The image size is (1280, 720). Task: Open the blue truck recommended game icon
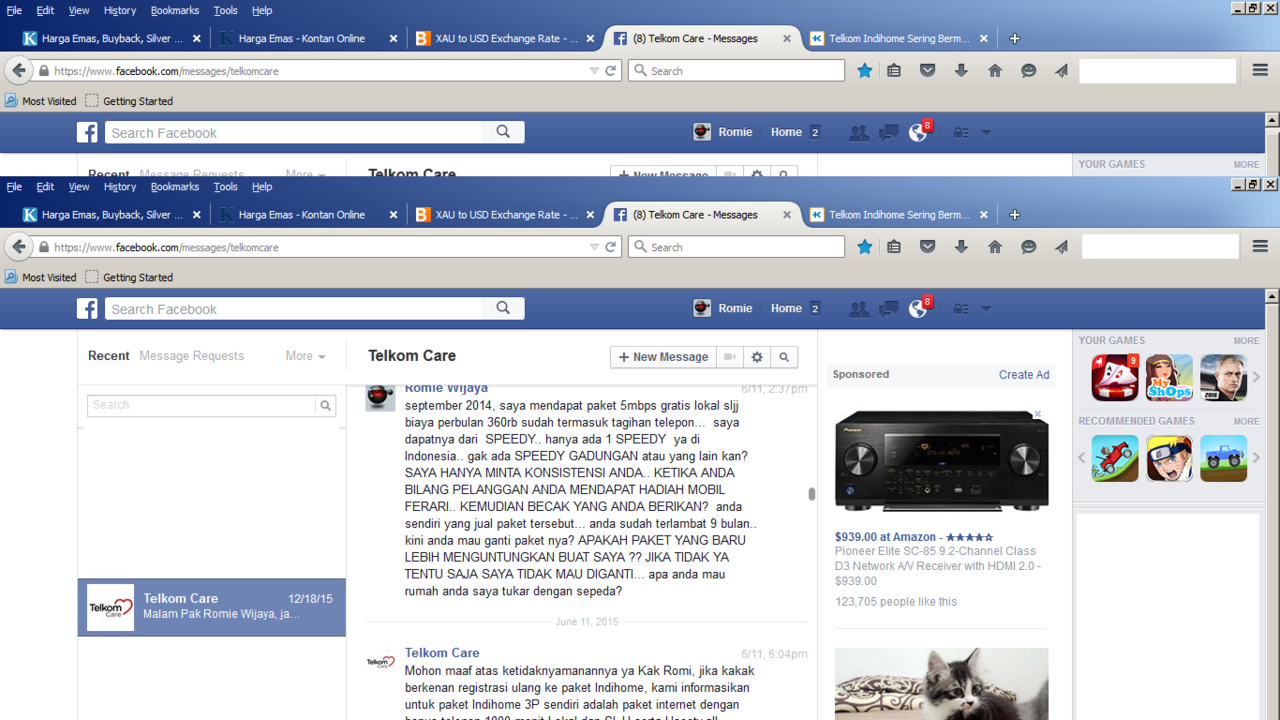click(1224, 458)
